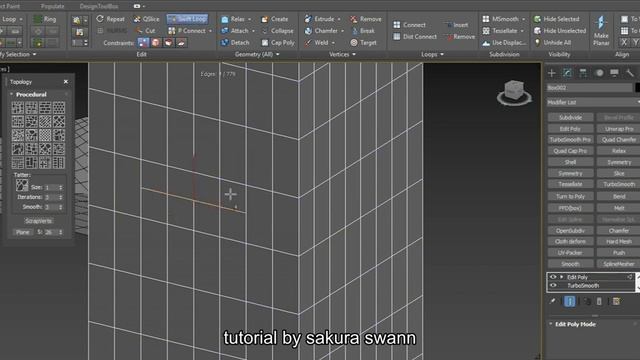Viewport: 640px width, 360px height.
Task: Click the Attach tool
Action: point(235,31)
